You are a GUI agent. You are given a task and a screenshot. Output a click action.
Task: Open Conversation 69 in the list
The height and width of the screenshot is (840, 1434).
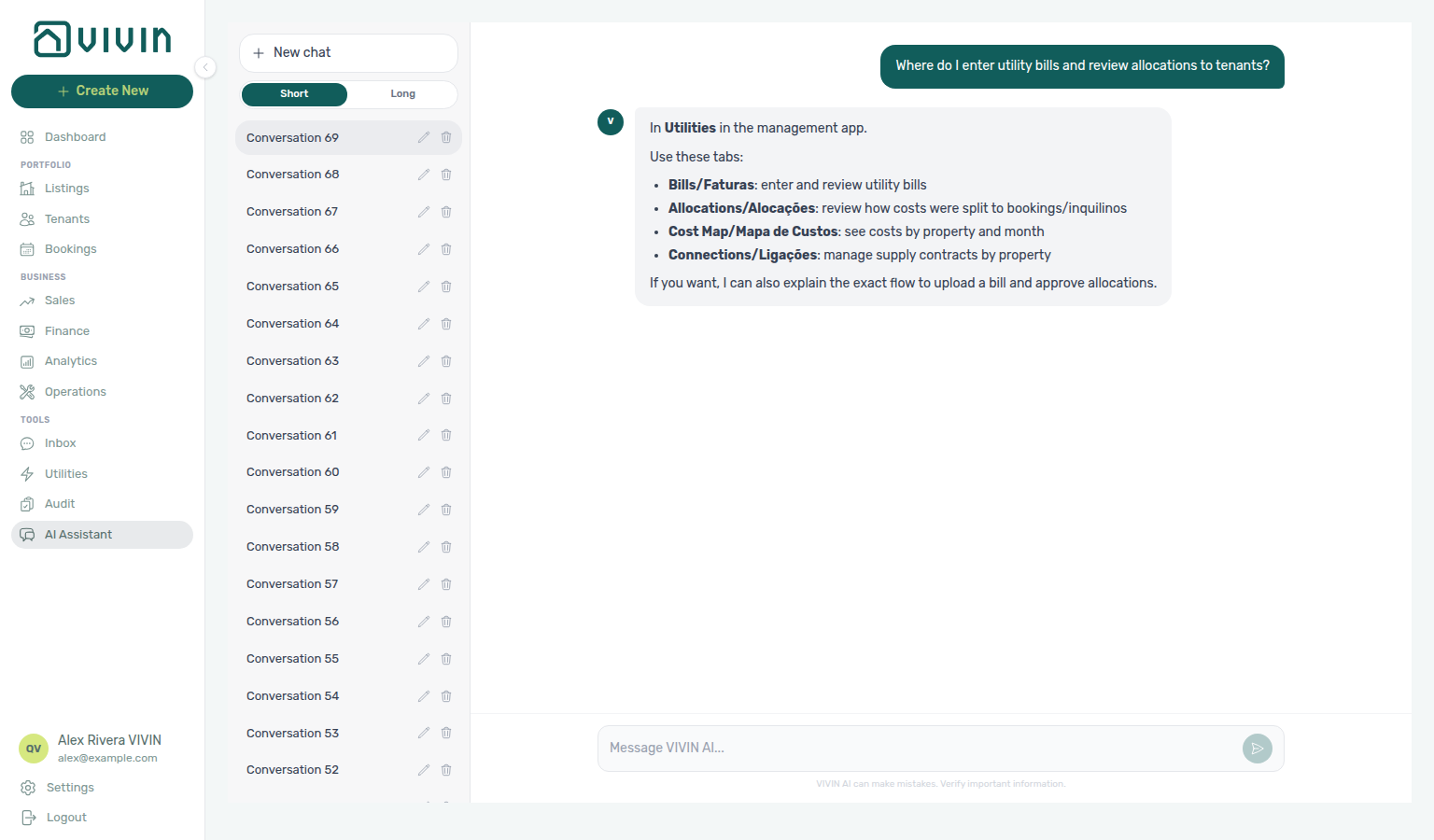pyautogui.click(x=348, y=138)
